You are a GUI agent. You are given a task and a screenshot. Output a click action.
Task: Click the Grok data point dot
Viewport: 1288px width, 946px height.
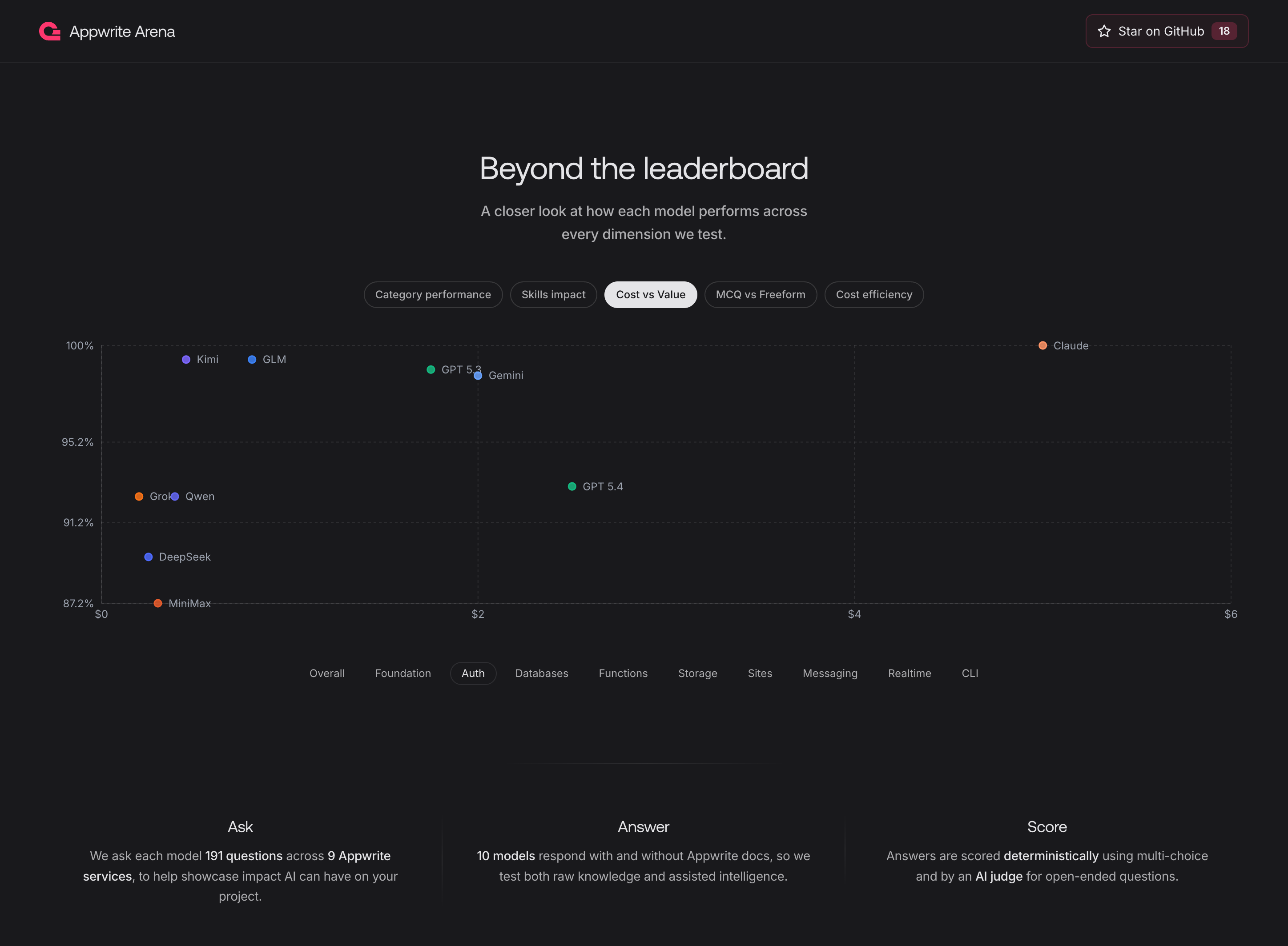[139, 497]
